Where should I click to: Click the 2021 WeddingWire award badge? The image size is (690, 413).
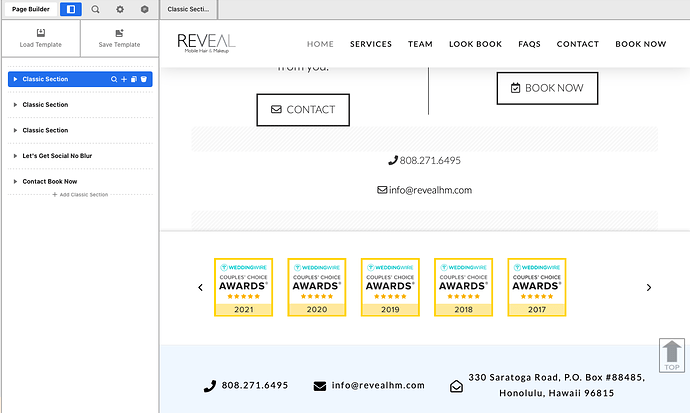[x=244, y=288]
